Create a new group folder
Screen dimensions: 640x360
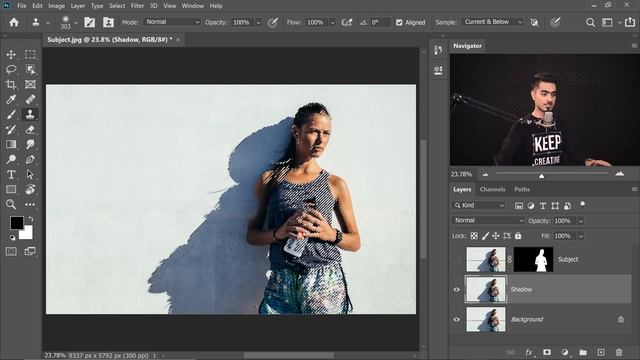pos(583,352)
